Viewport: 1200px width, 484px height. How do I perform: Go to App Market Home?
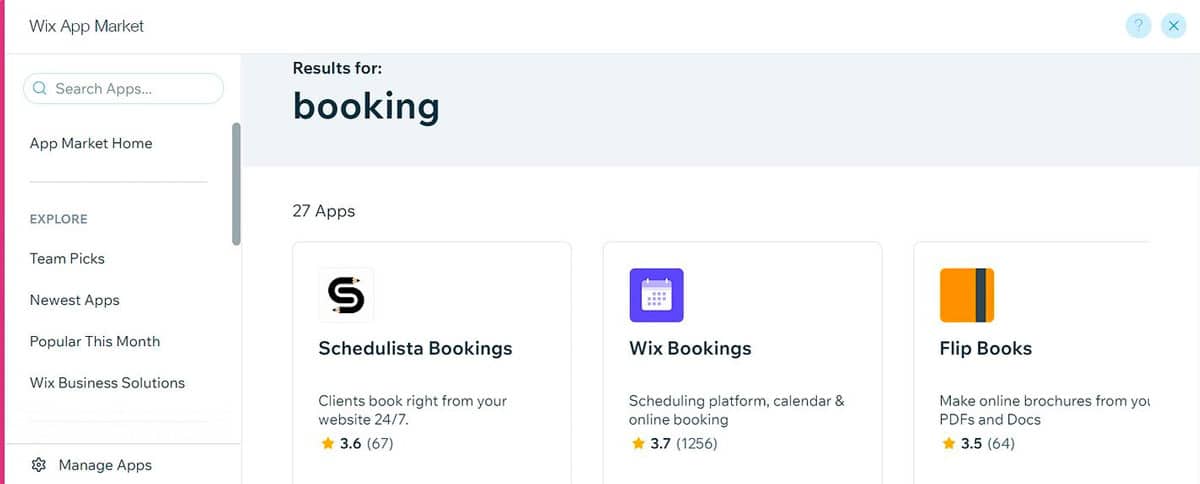[91, 143]
